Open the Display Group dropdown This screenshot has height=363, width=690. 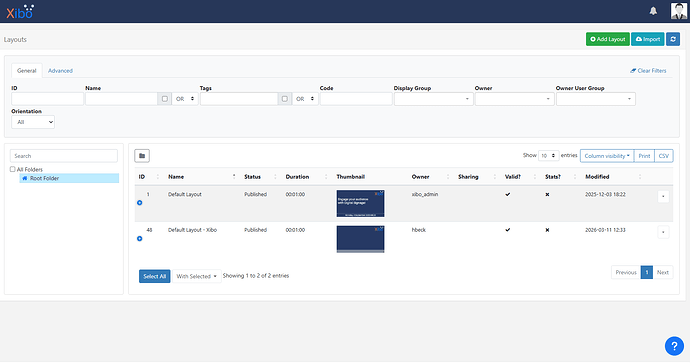433,99
